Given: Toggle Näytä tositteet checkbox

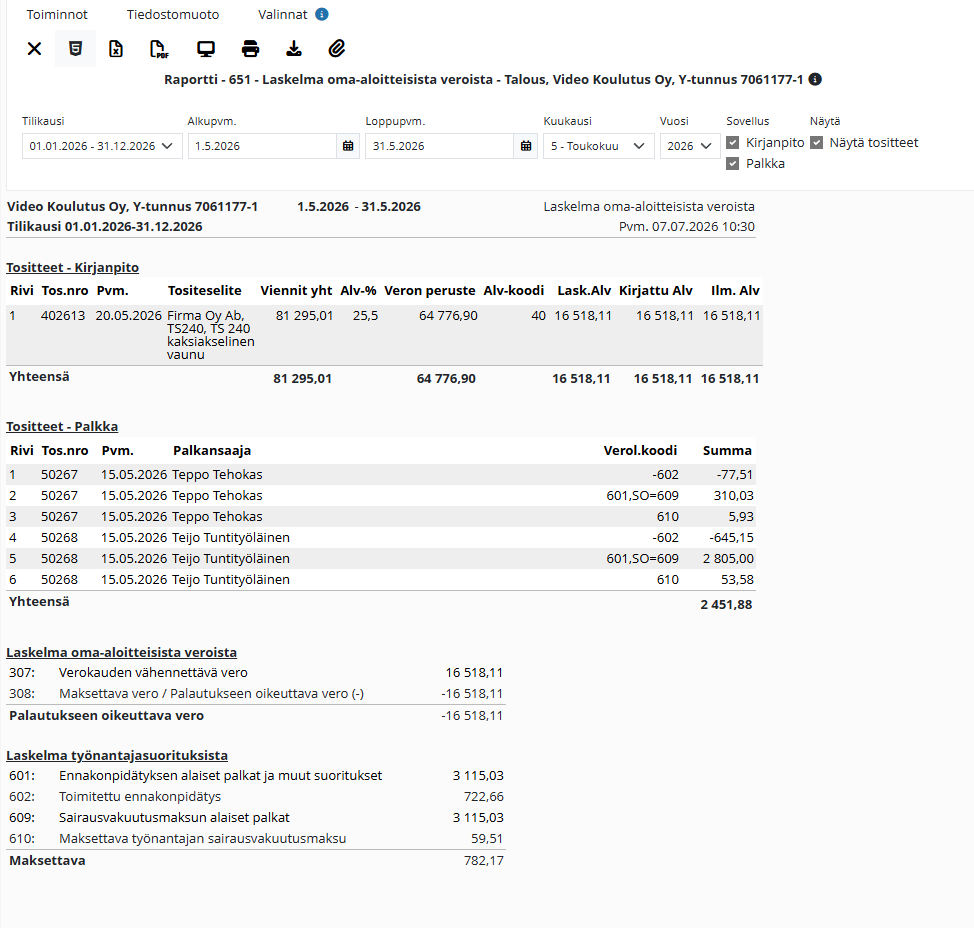Looking at the screenshot, I should tap(817, 143).
